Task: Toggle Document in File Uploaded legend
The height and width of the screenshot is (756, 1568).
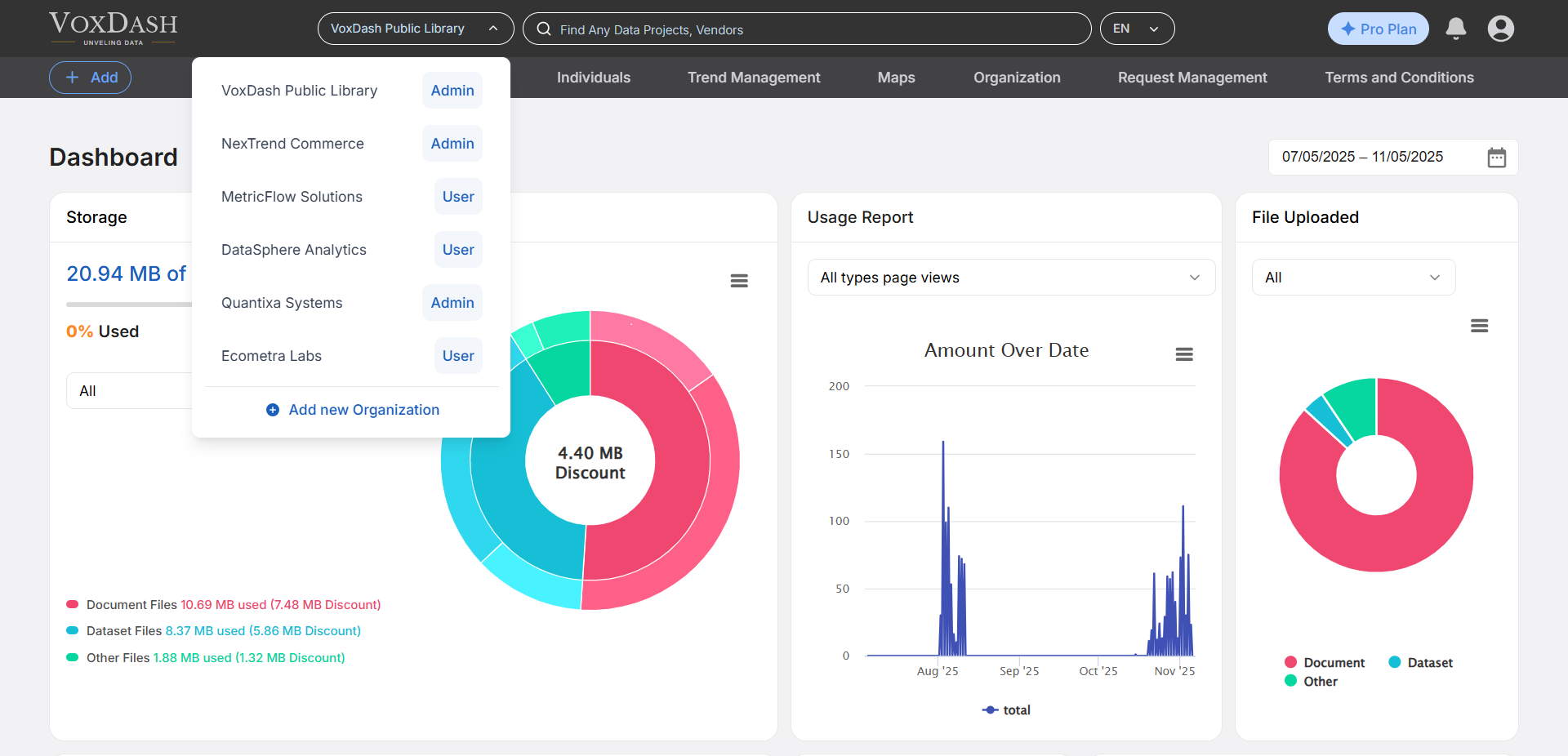Action: point(1324,662)
